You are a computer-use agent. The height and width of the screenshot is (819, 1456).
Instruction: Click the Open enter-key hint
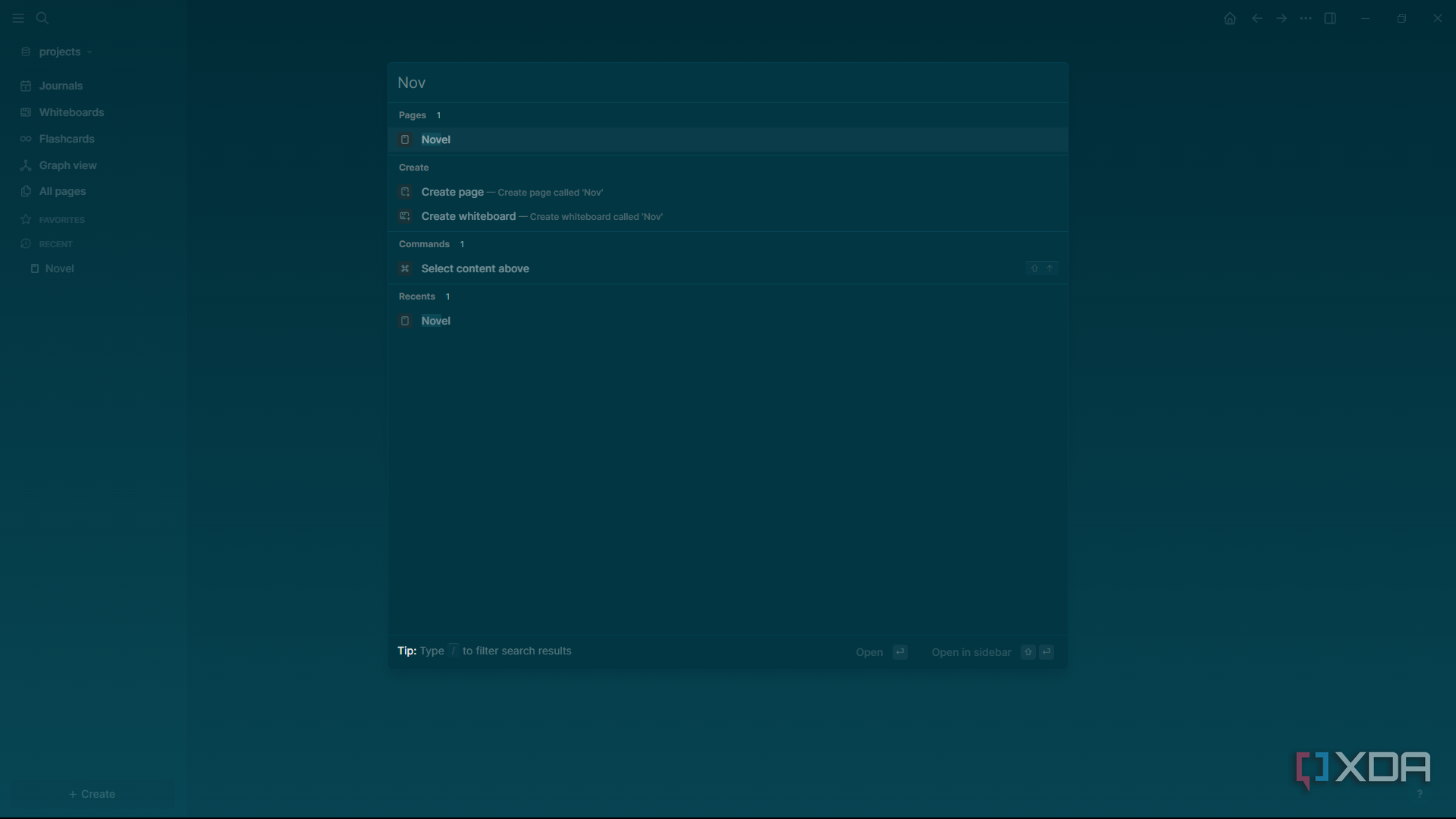(881, 652)
